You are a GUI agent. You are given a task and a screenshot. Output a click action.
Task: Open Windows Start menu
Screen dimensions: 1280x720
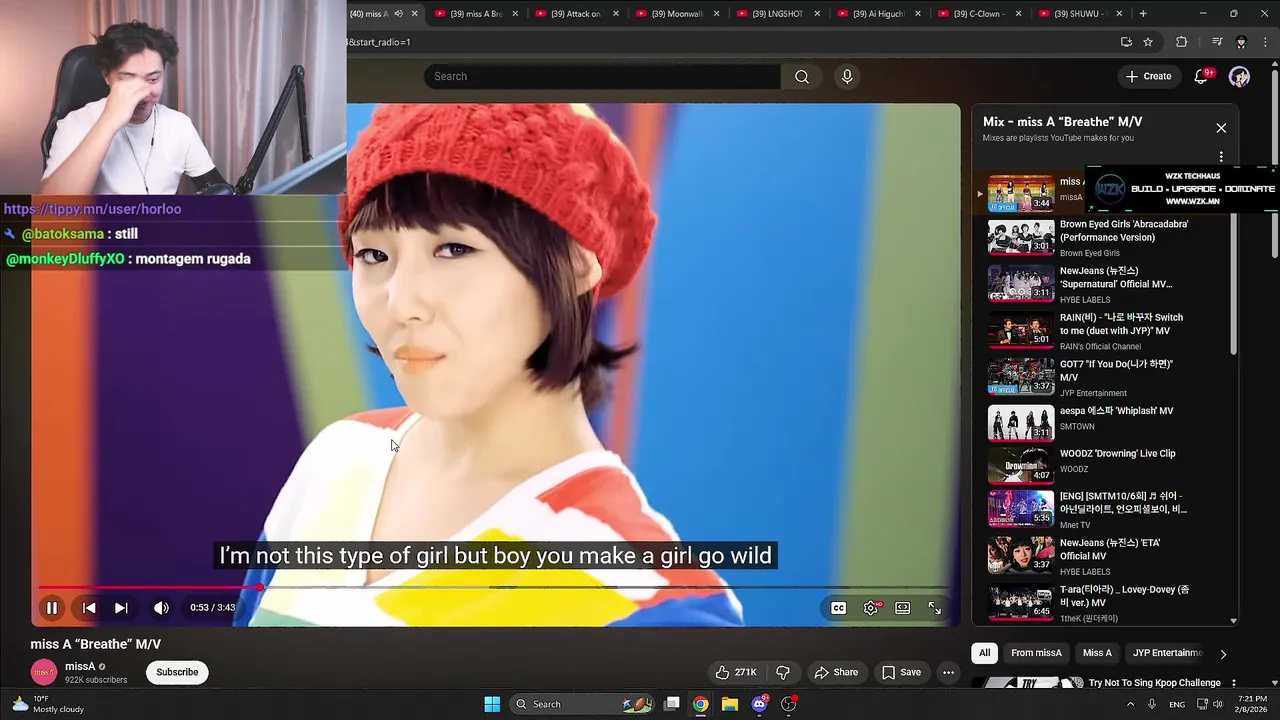pyautogui.click(x=492, y=704)
